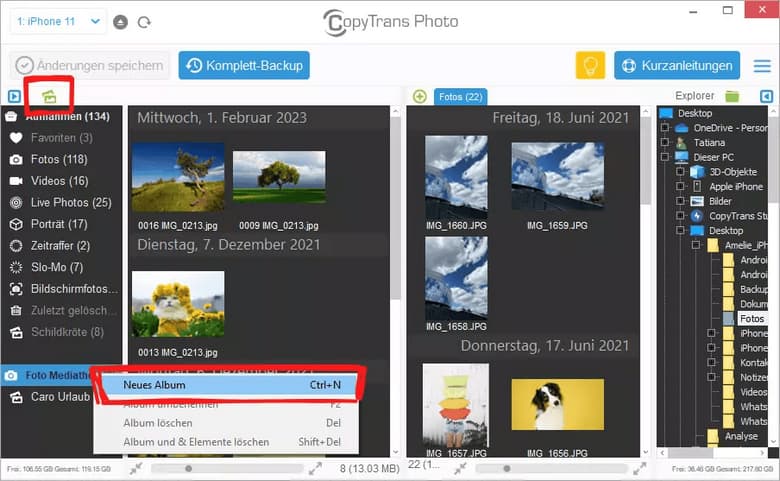The image size is (780, 481).
Task: Select Caro Urlaub album
Action: tap(48, 397)
